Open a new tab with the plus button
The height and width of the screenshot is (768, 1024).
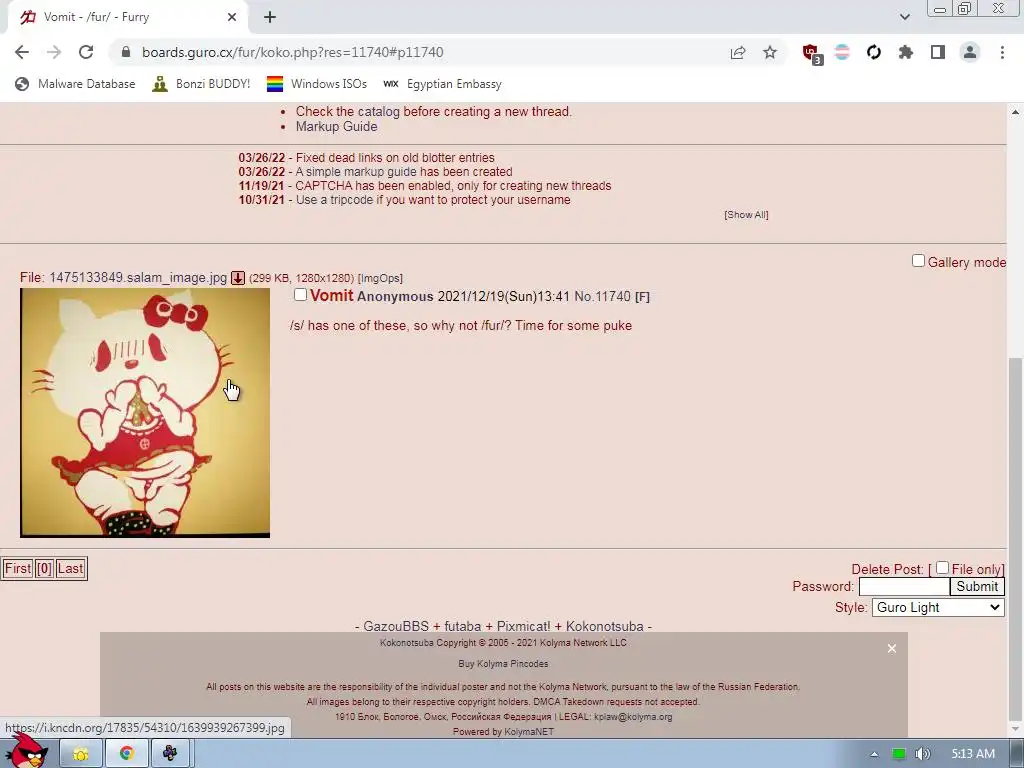click(x=270, y=18)
